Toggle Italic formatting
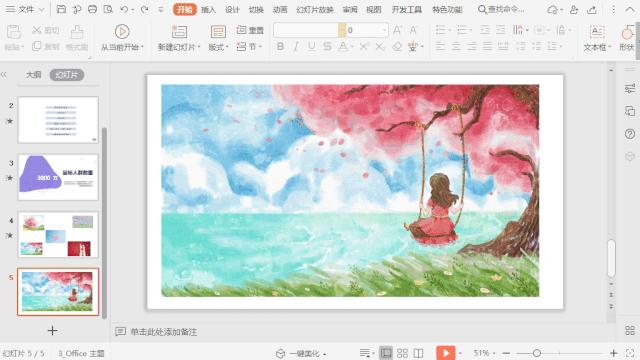This screenshot has width=640, height=360. pyautogui.click(x=296, y=47)
